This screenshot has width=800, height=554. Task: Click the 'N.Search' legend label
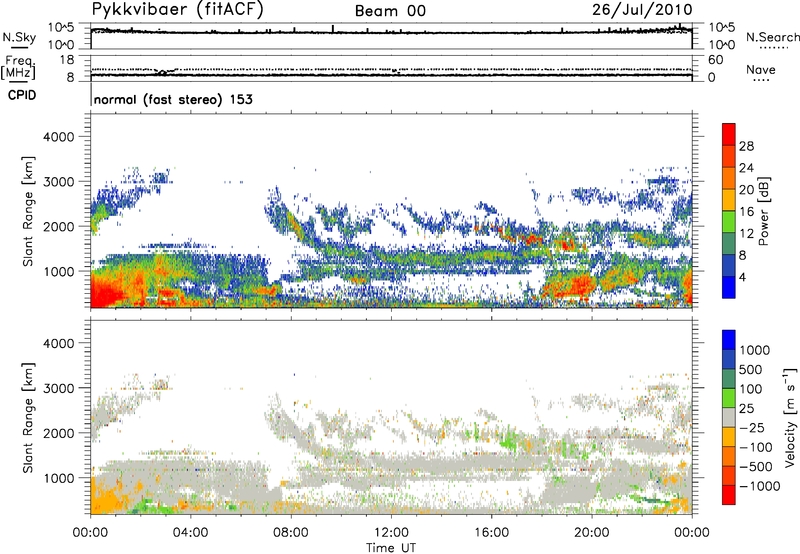coord(772,37)
